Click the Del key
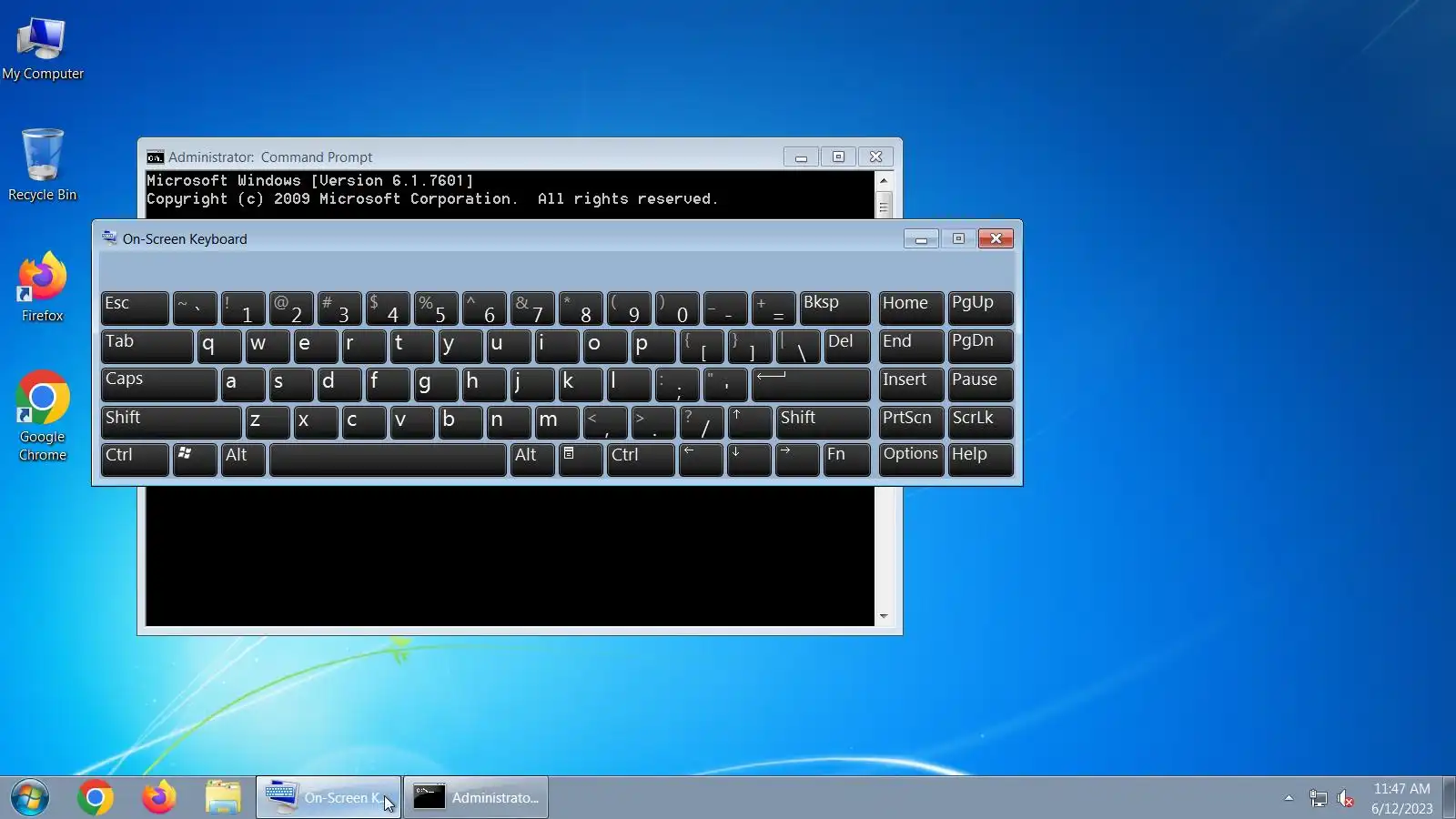1456x819 pixels. click(847, 347)
